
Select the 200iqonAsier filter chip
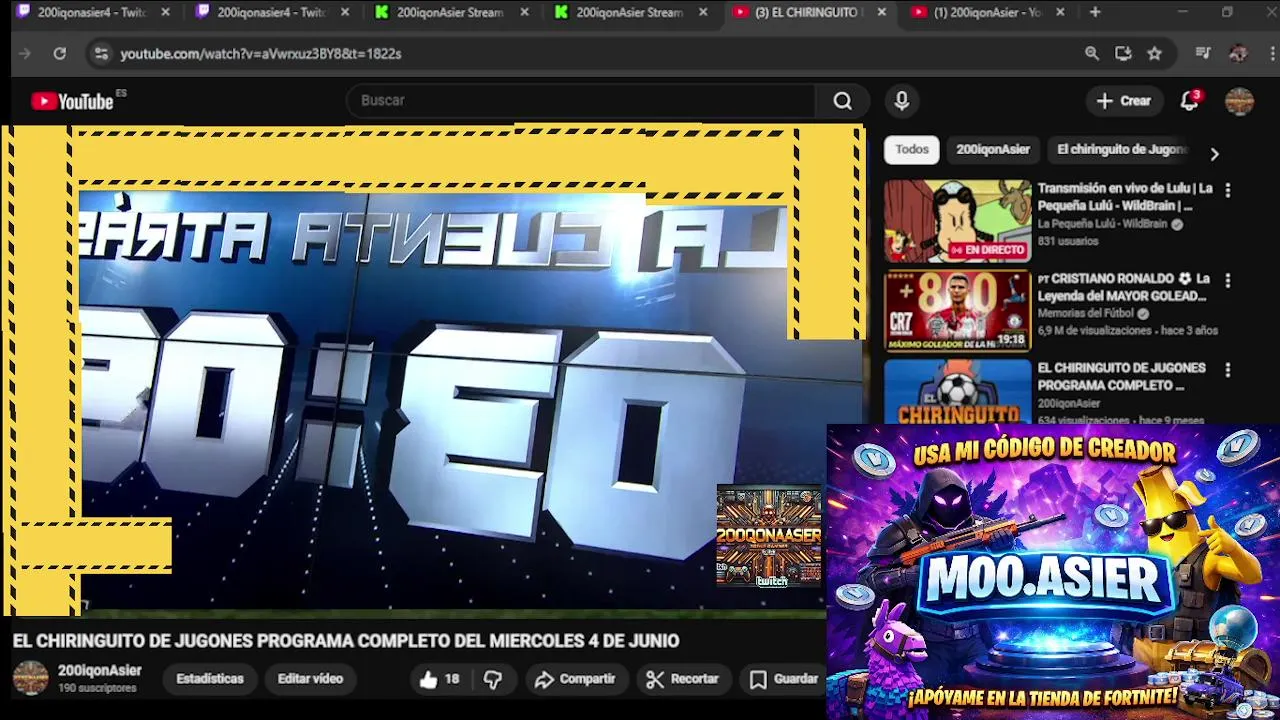(993, 149)
